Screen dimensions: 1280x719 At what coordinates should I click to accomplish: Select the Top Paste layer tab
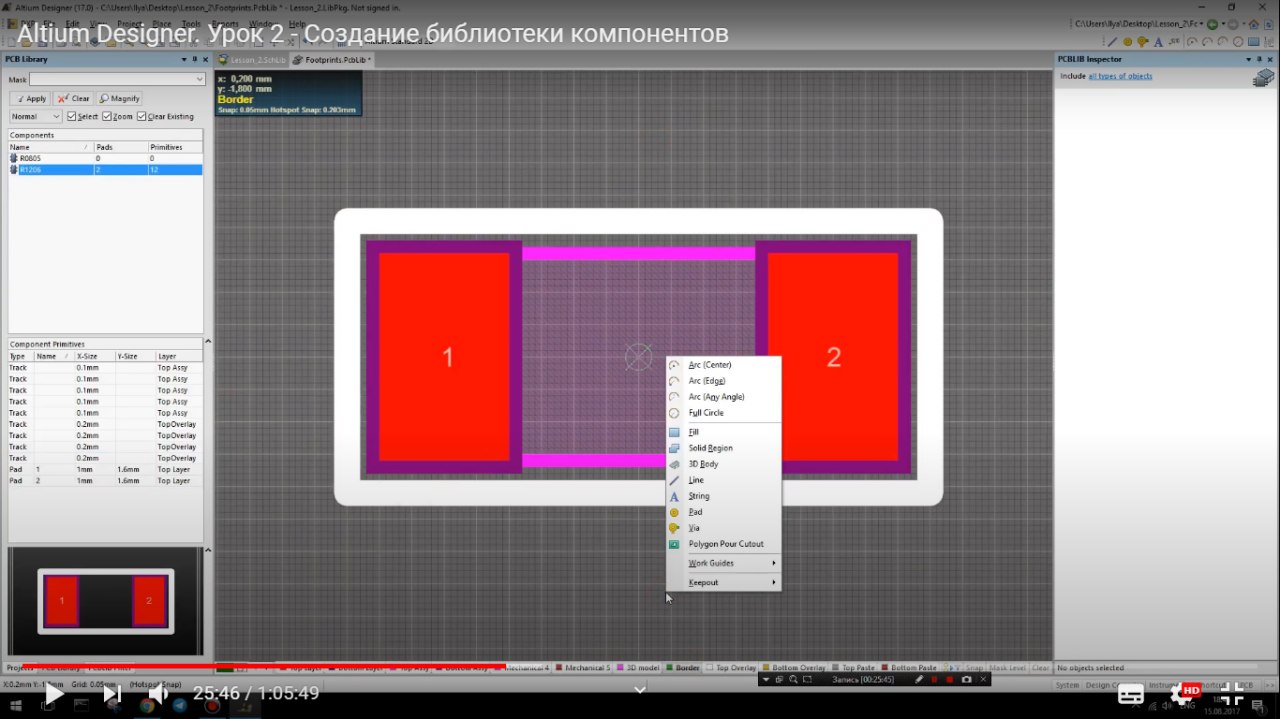click(x=853, y=667)
